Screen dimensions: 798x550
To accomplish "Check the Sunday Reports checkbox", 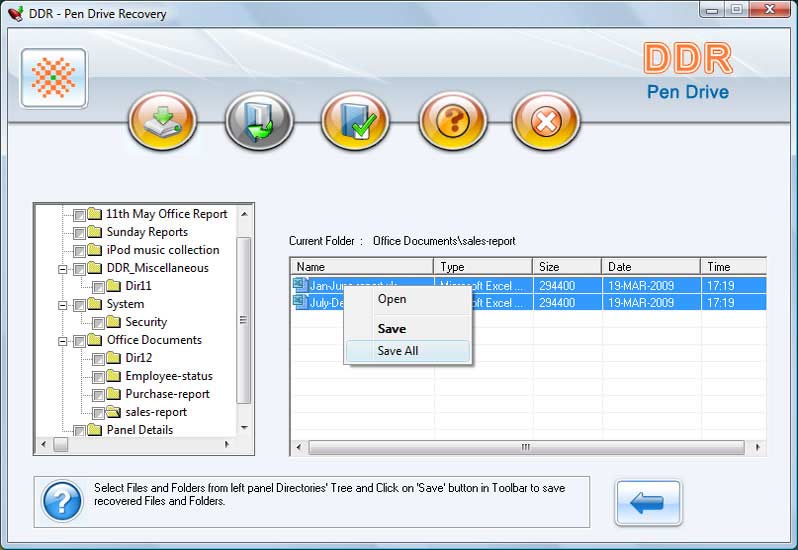I will coord(79,233).
